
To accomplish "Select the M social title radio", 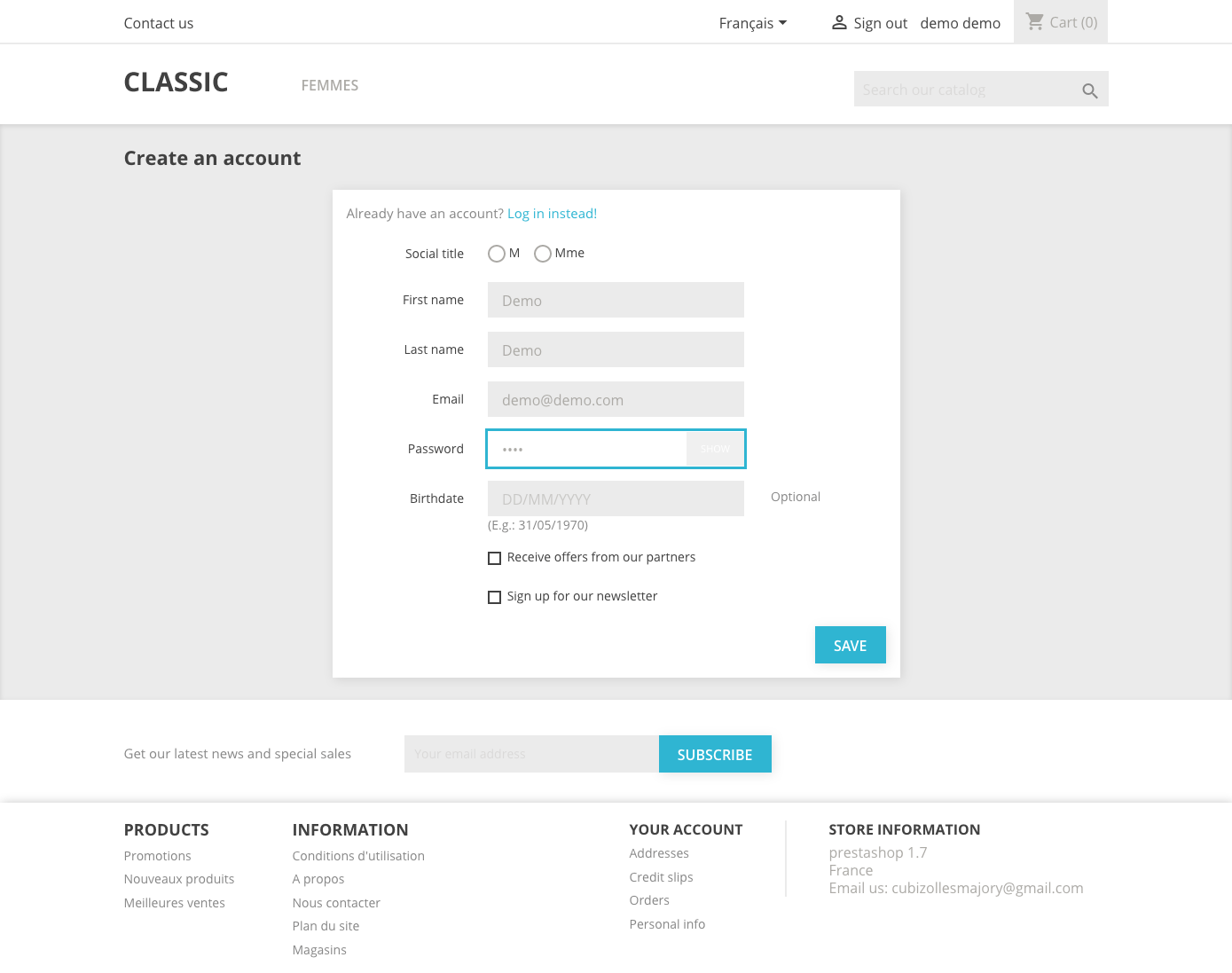I will [497, 254].
